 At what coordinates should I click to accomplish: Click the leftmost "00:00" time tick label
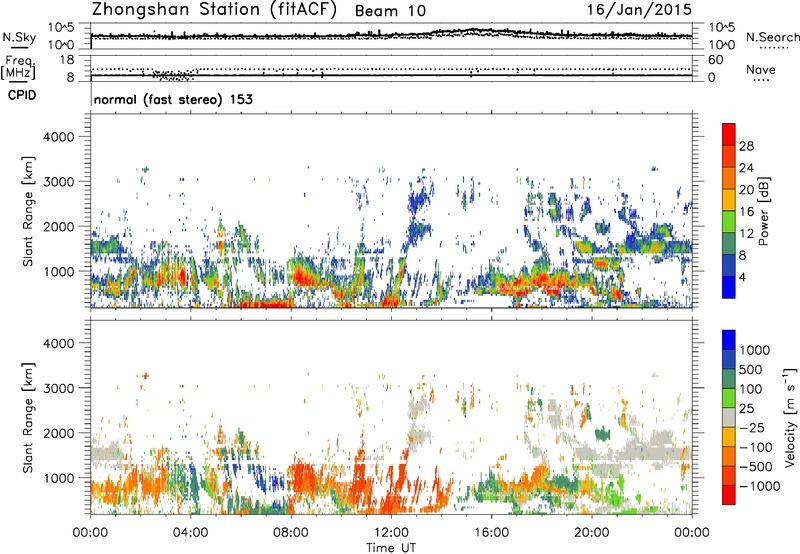tap(90, 533)
